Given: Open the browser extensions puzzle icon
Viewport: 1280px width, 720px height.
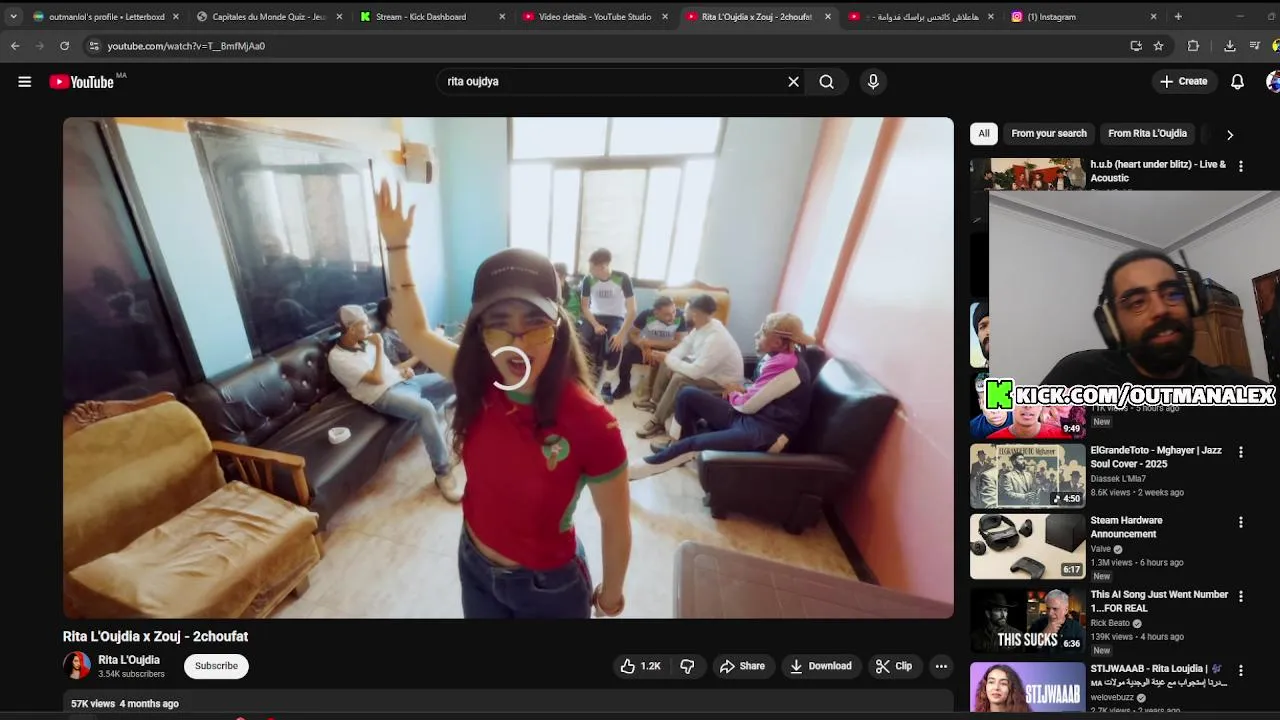Looking at the screenshot, I should coord(1193,46).
